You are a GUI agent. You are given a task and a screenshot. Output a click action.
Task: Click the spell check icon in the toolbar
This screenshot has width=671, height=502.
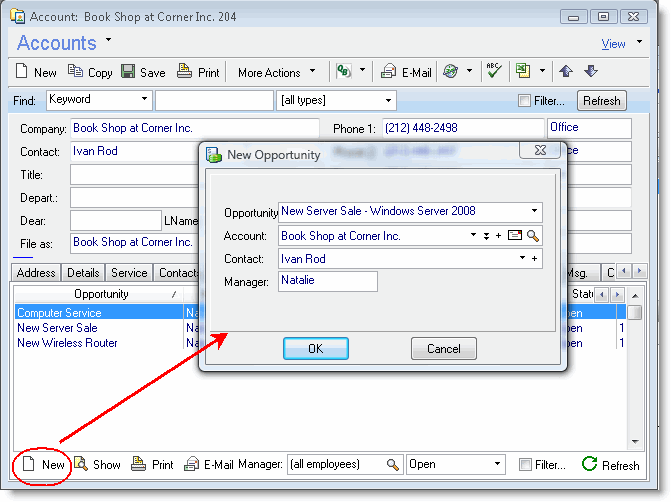[x=493, y=72]
